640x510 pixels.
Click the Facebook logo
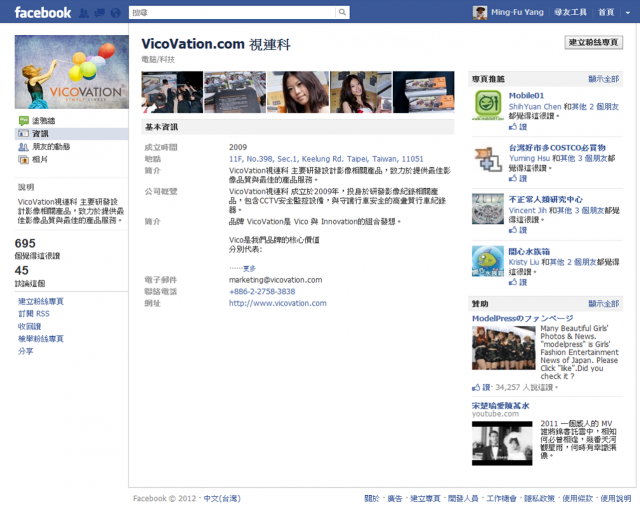tap(43, 13)
